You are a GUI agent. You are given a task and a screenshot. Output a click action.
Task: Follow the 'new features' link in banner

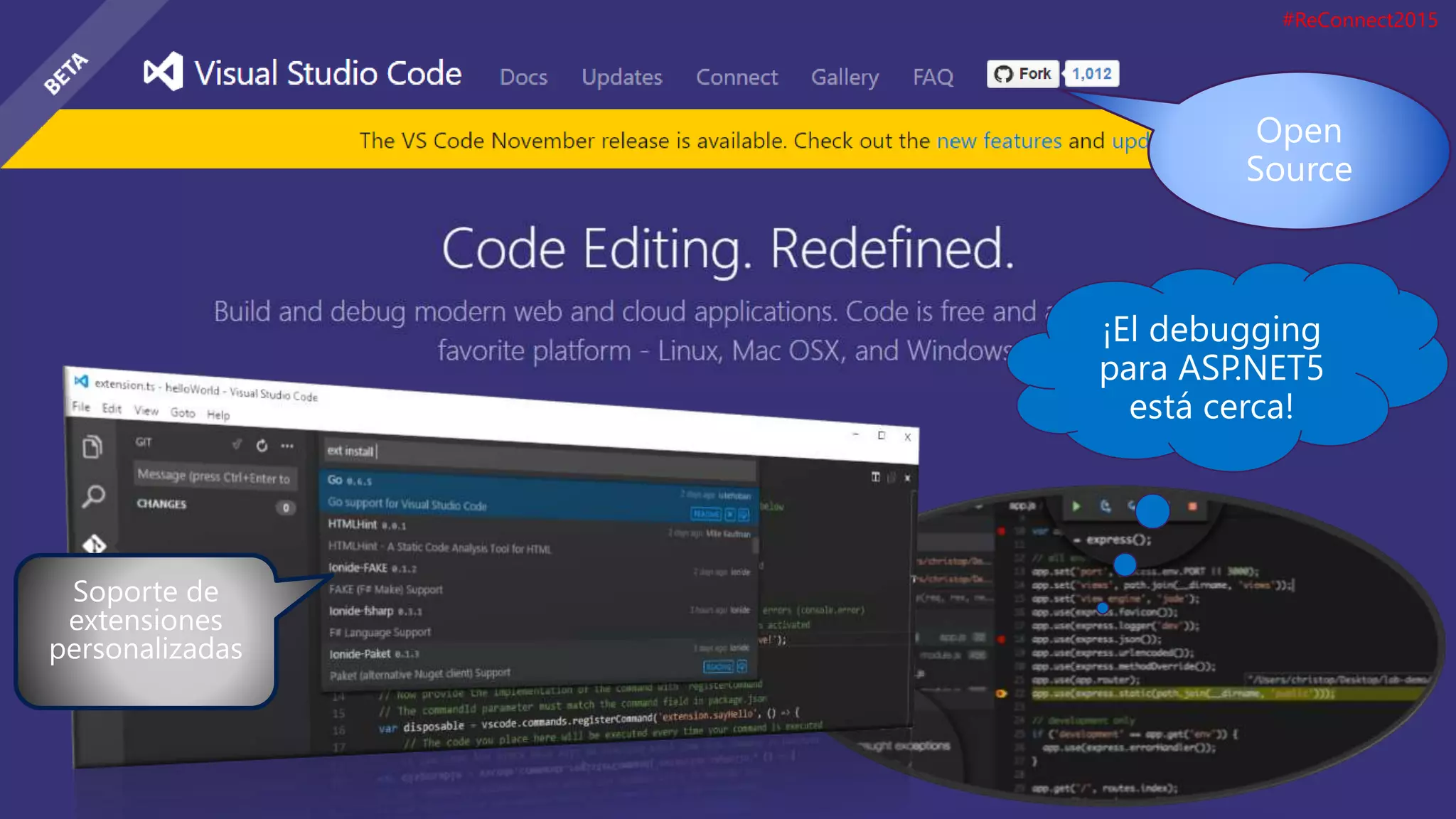coord(999,141)
